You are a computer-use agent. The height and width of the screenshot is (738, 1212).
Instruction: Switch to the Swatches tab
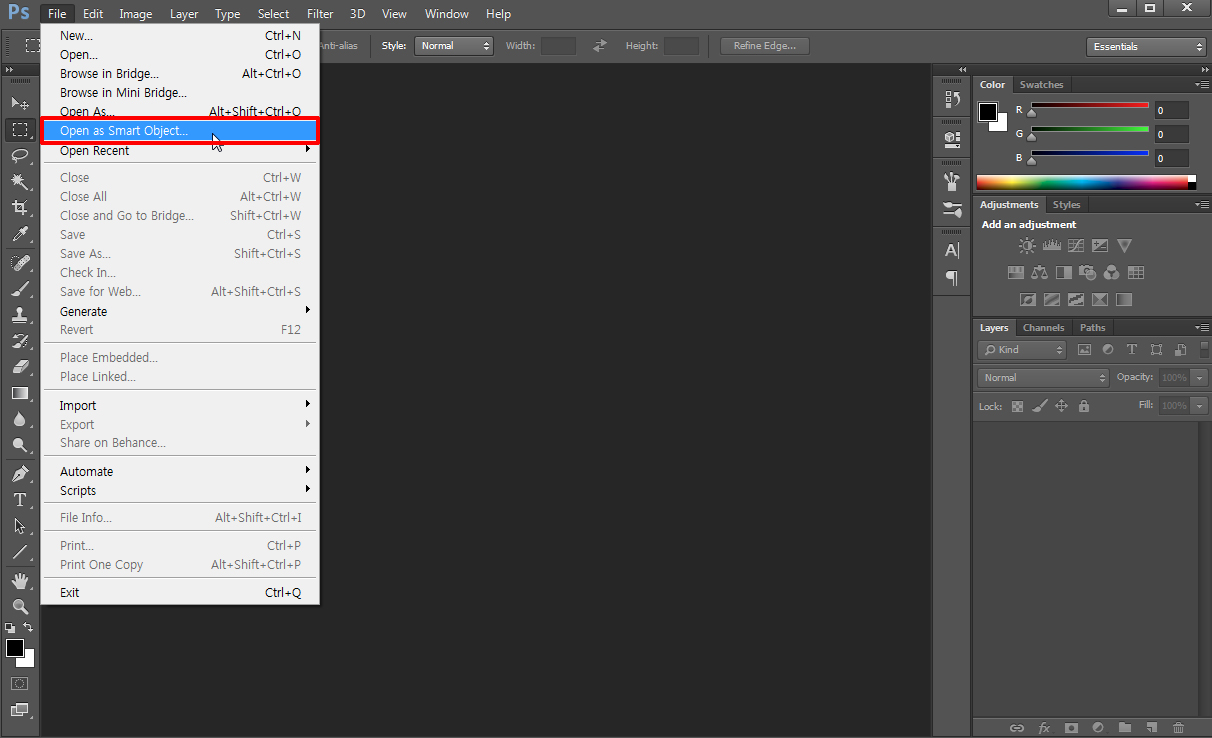(x=1041, y=85)
